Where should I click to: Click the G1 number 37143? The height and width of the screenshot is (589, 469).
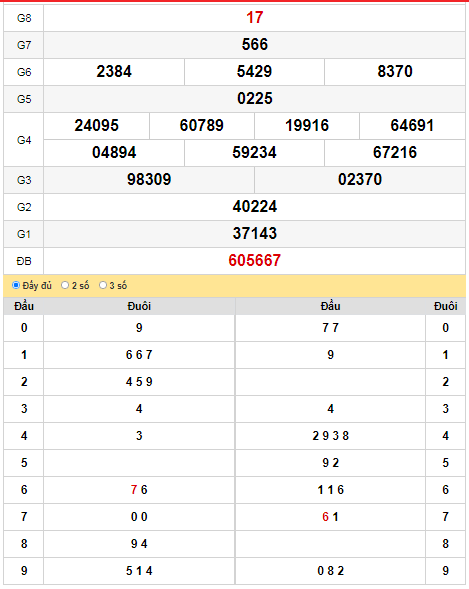pos(255,234)
